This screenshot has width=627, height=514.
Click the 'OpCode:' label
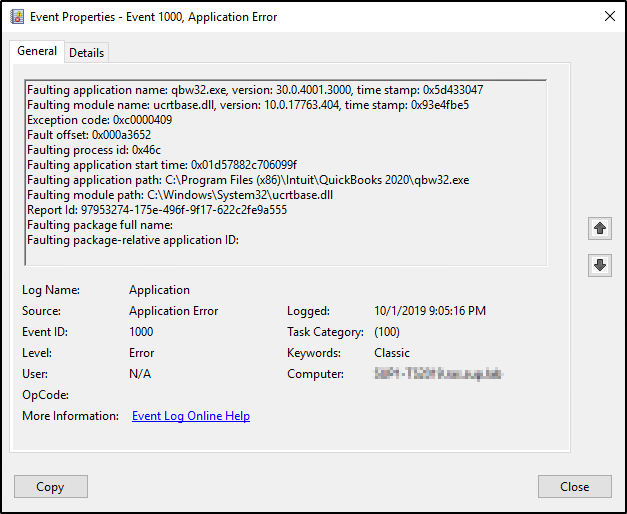pyautogui.click(x=45, y=395)
